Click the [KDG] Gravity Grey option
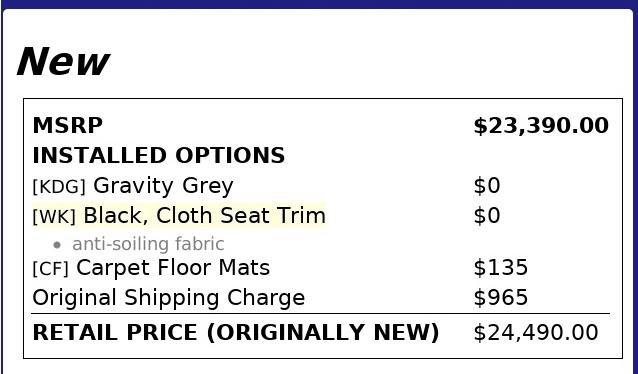The width and height of the screenshot is (638, 374). pyautogui.click(x=133, y=186)
